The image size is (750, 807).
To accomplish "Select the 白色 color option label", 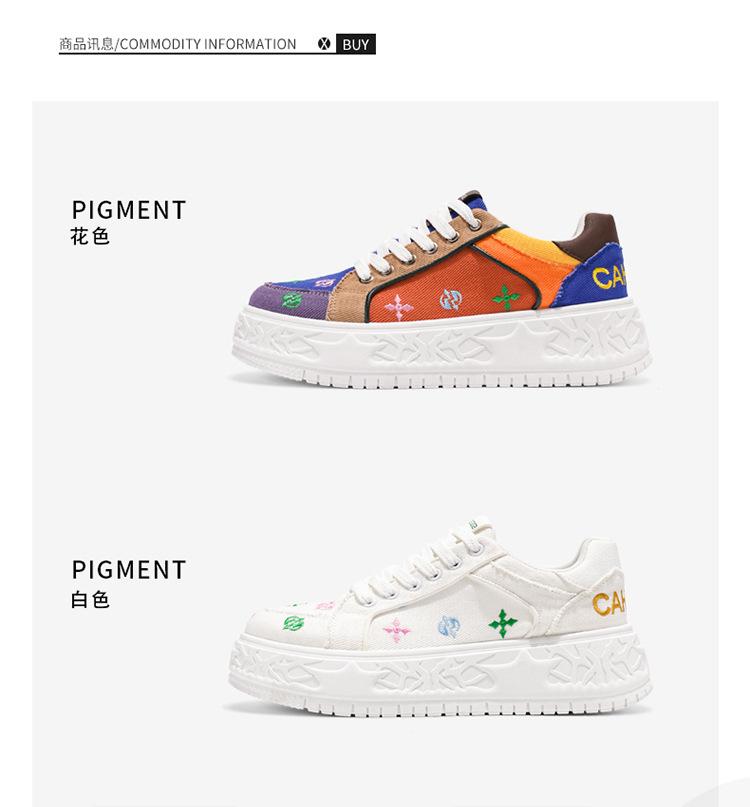I will tap(90, 600).
